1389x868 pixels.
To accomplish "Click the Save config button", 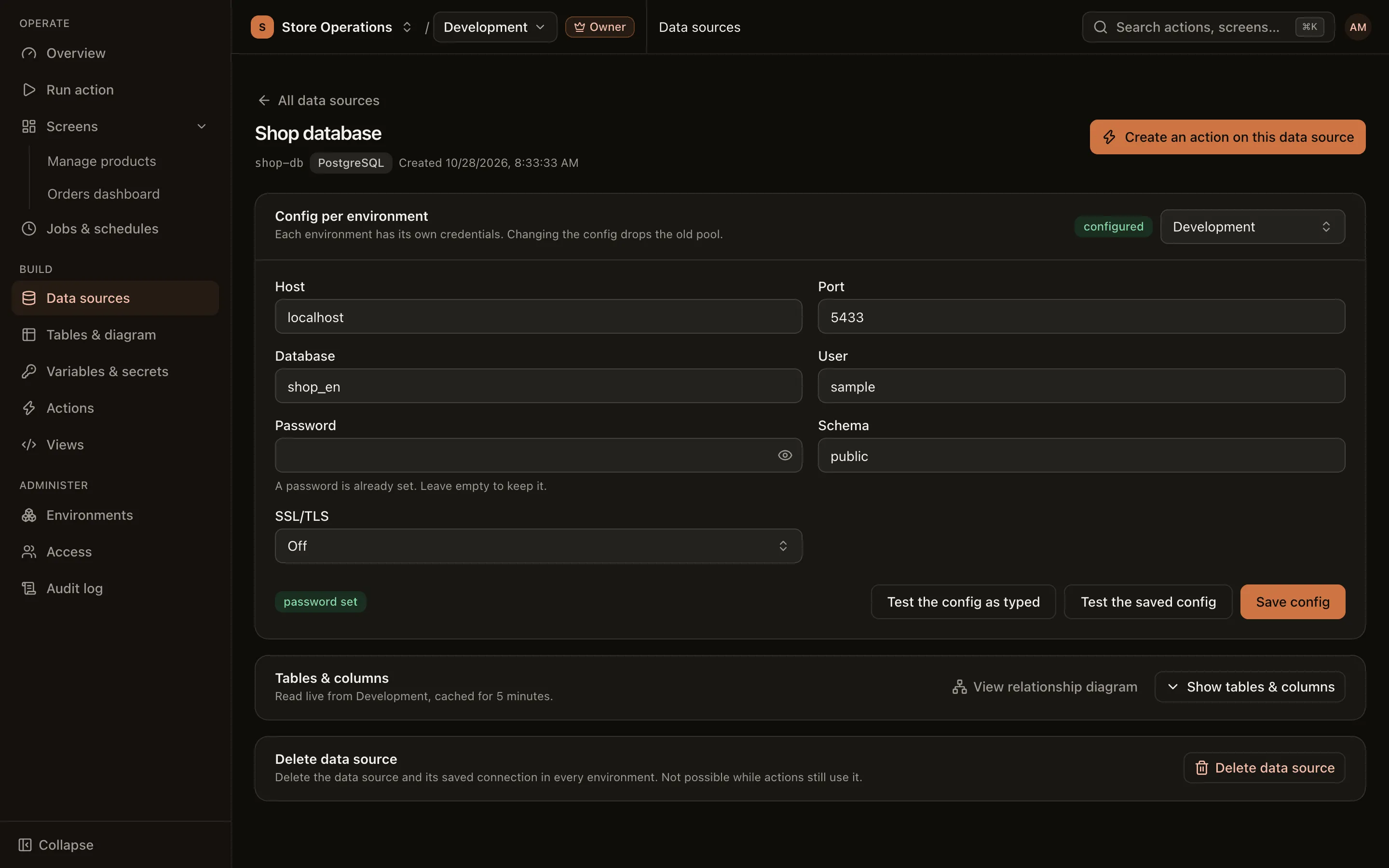I will [x=1293, y=602].
